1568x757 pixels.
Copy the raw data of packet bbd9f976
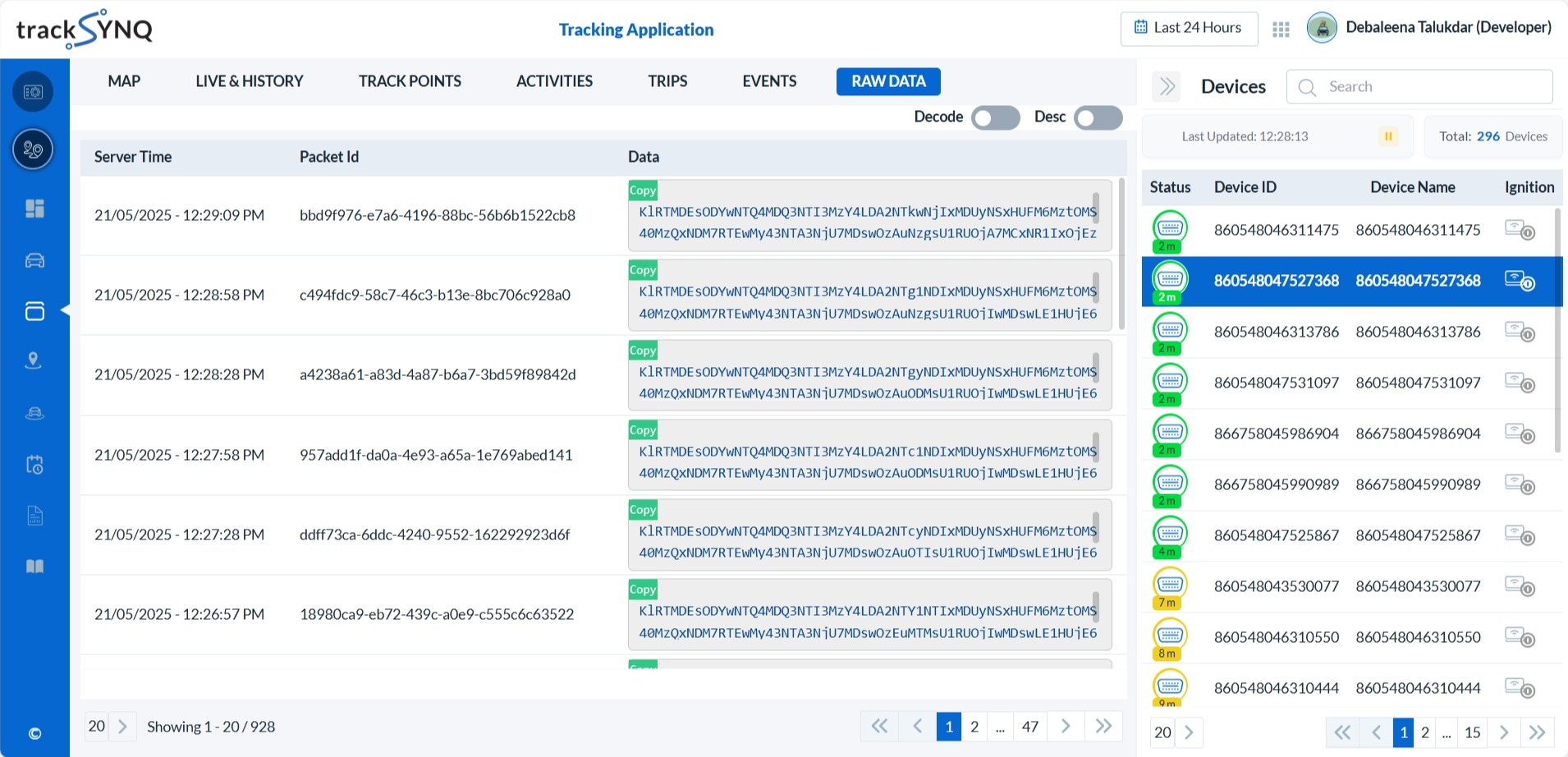642,190
